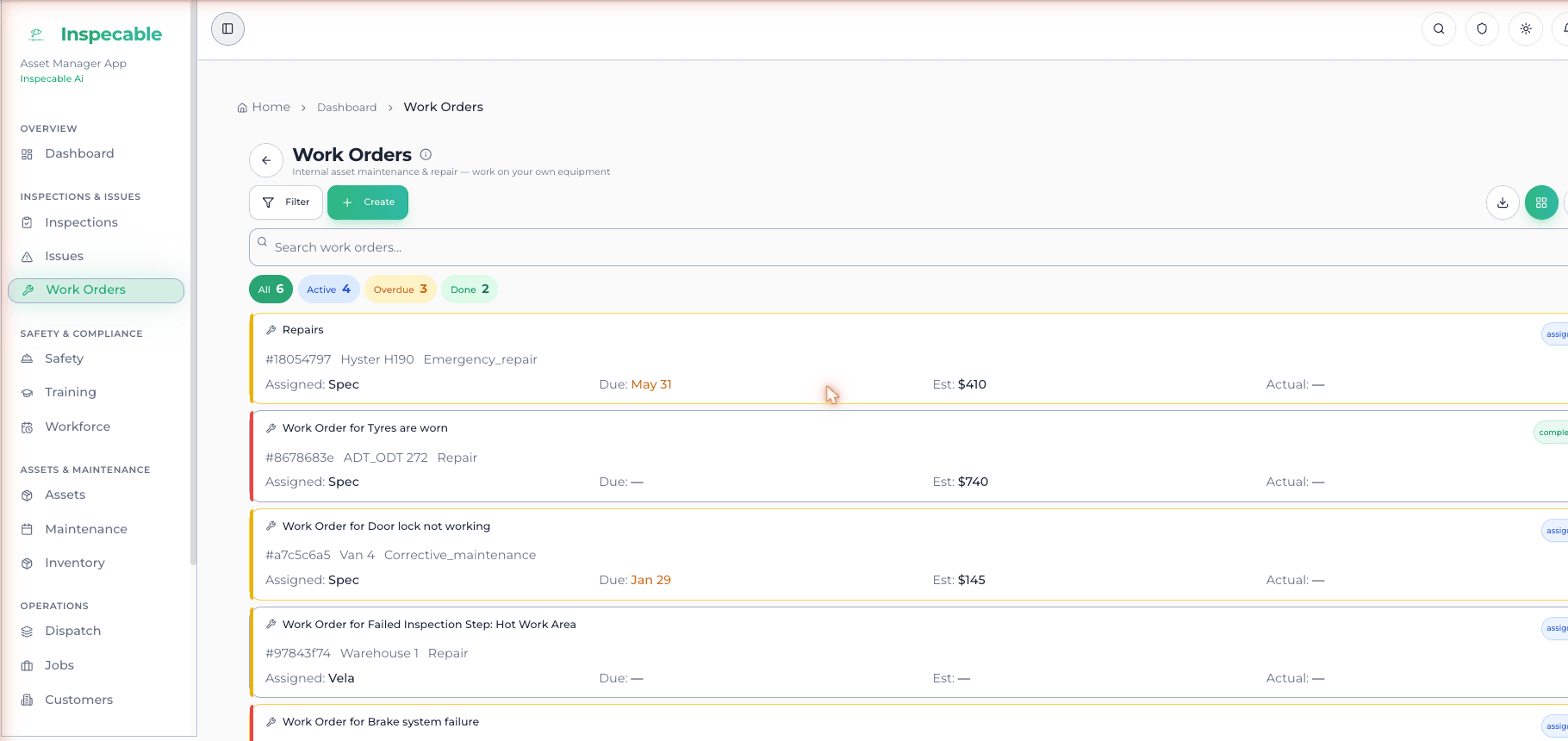Viewport: 1568px width, 741px height.
Task: Click the sidebar vertical scrollbar
Action: tap(193, 284)
